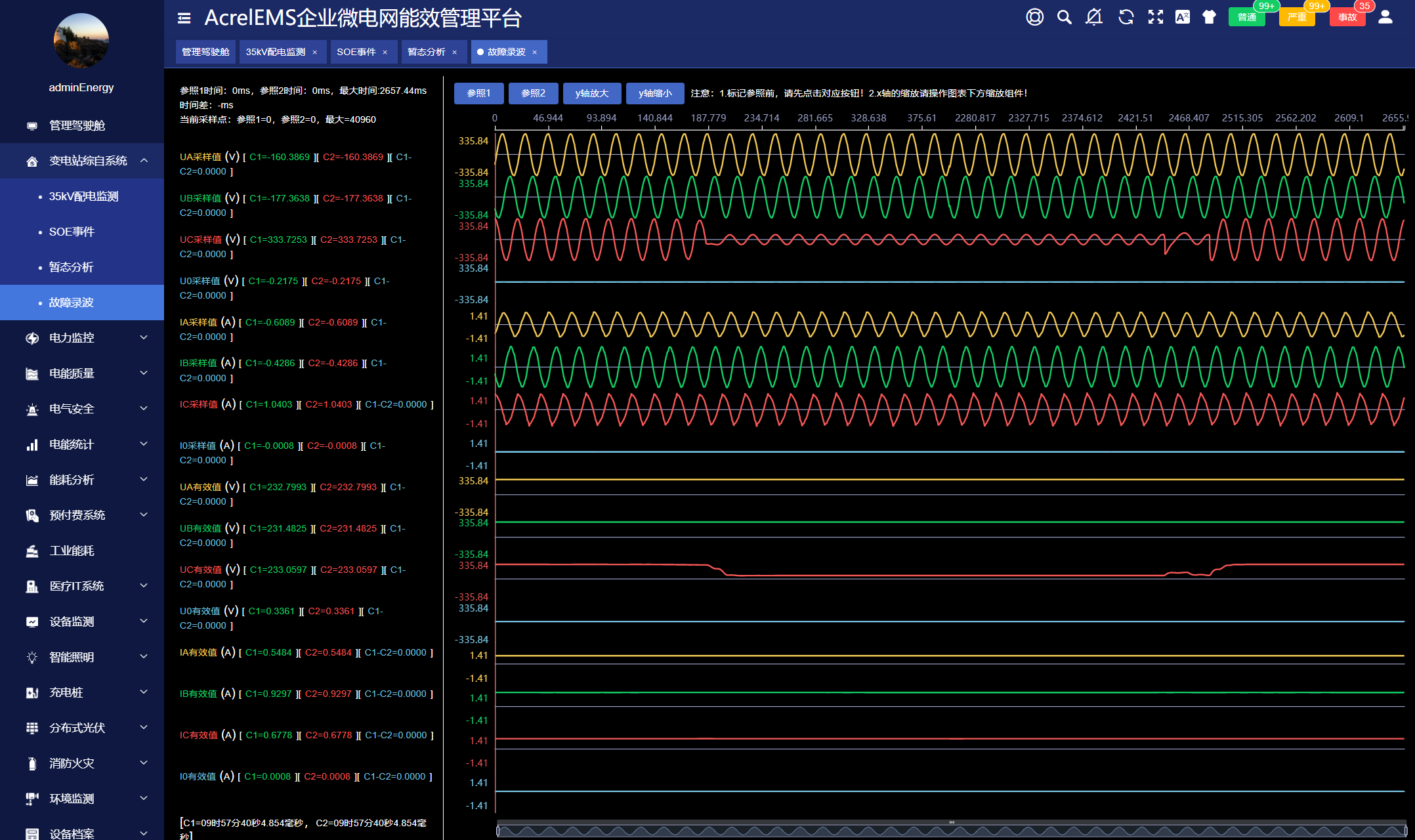Toggle fullscreen with the expand icon
Image resolution: width=1415 pixels, height=840 pixels.
[x=1155, y=17]
